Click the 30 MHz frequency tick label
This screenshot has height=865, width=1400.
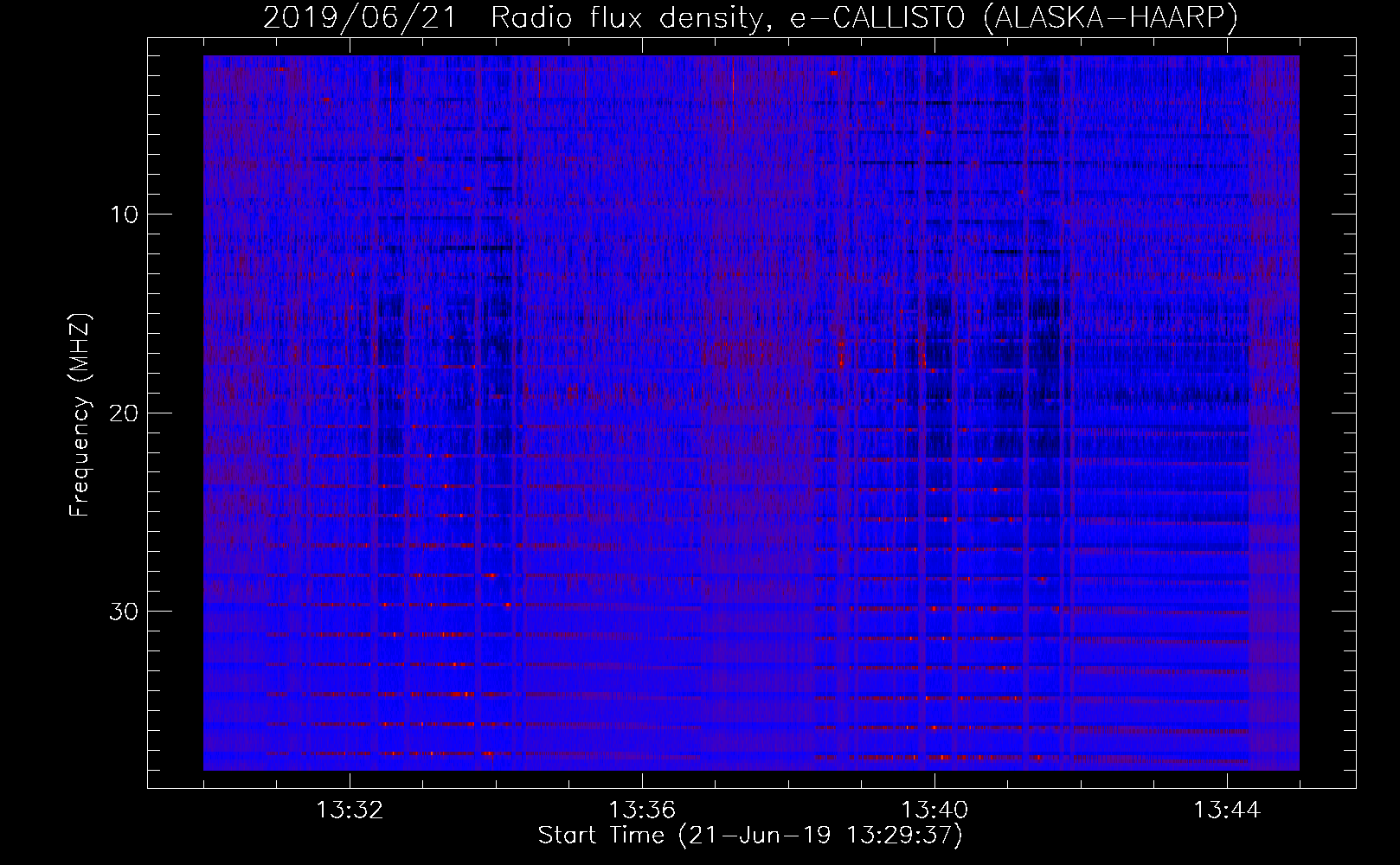click(125, 612)
